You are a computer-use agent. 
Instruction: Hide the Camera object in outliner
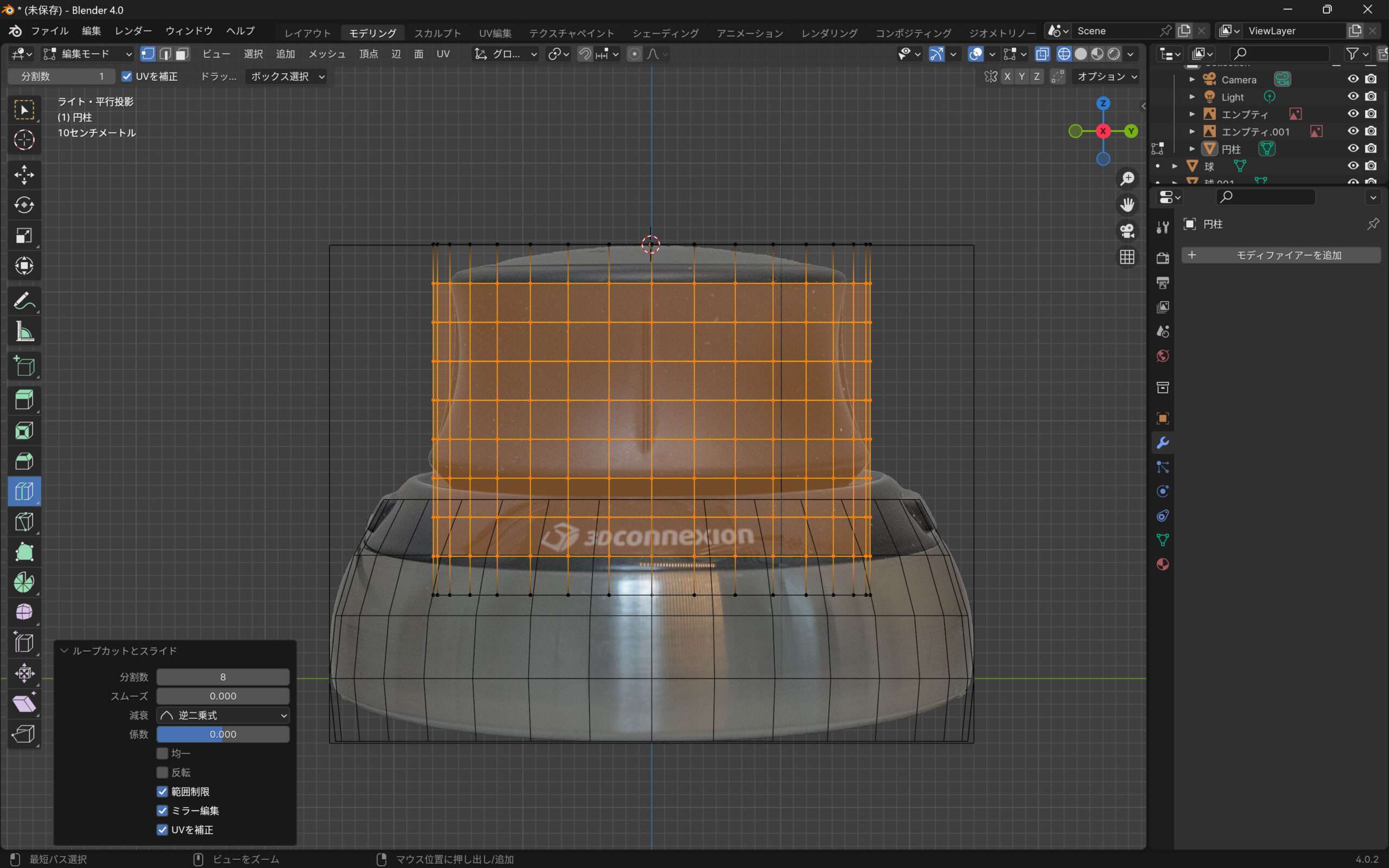click(1353, 79)
